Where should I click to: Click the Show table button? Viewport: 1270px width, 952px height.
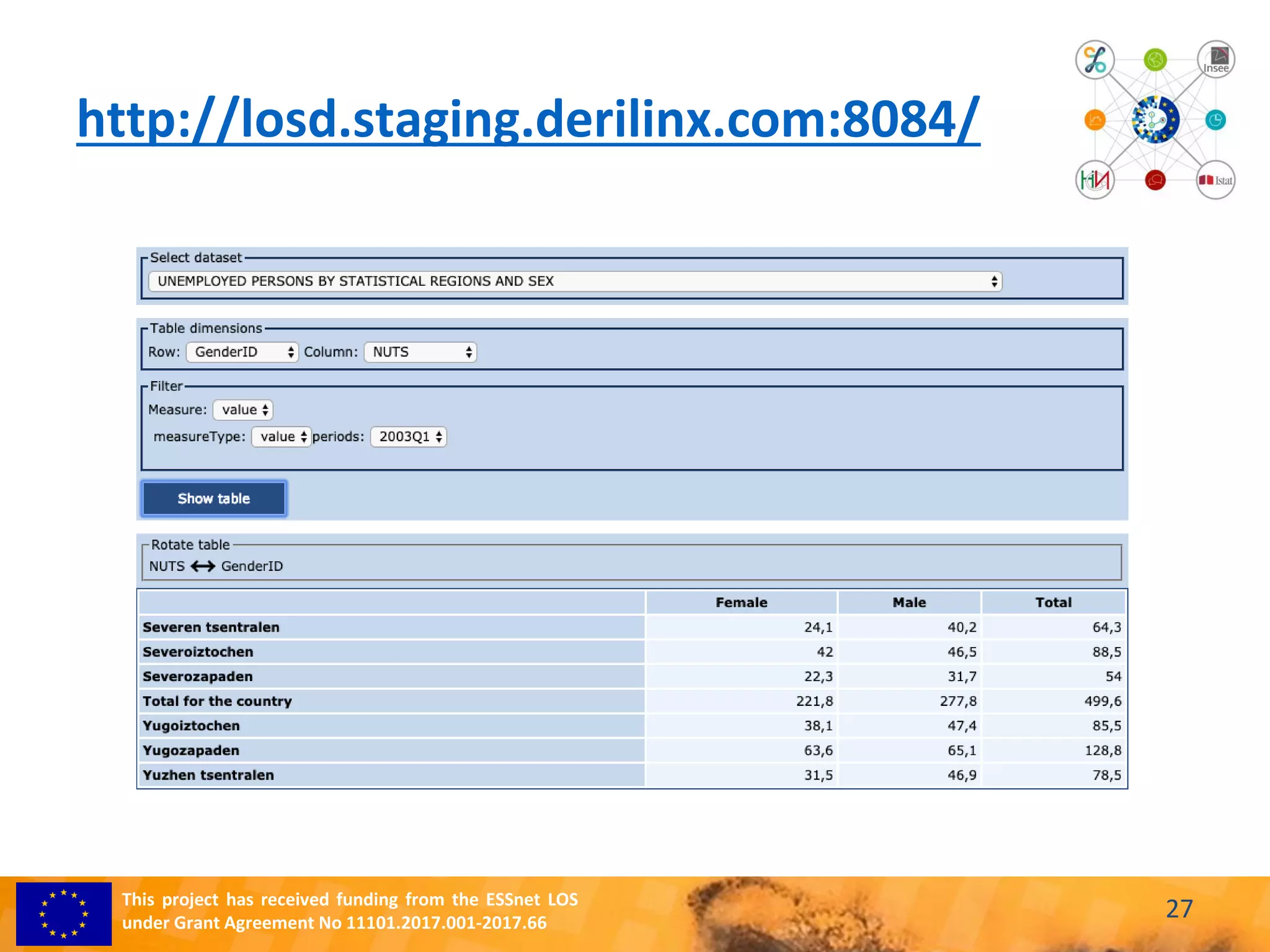point(214,498)
